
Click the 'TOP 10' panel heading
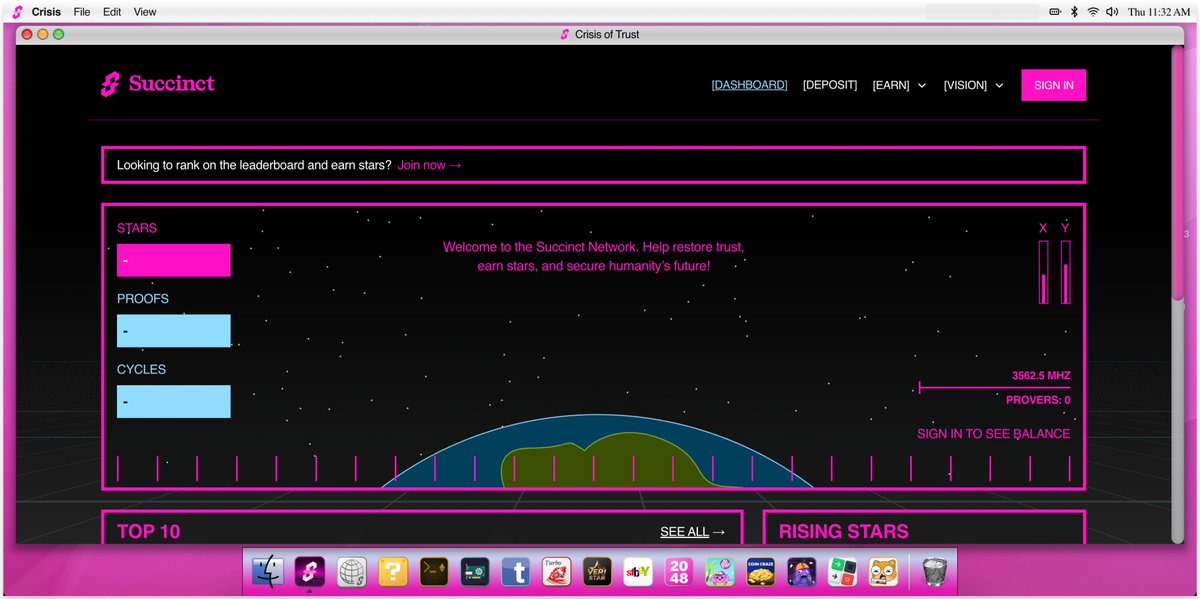point(149,532)
